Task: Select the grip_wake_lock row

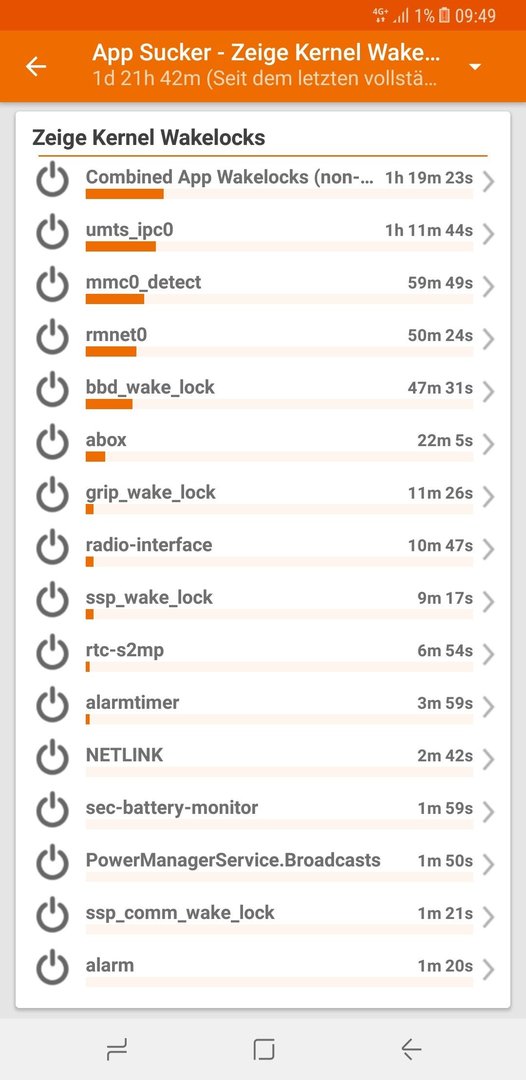Action: 263,497
